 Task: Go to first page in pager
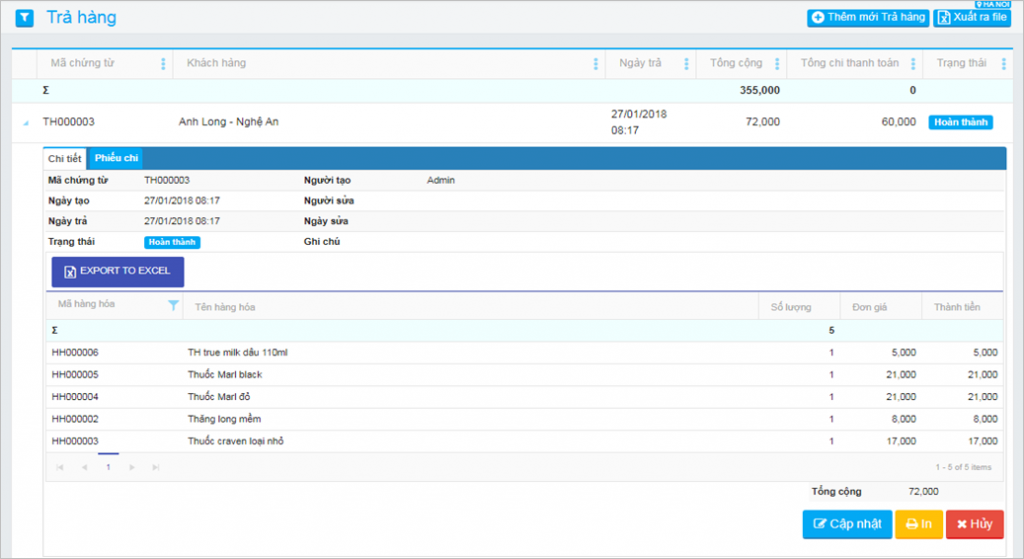[x=60, y=468]
